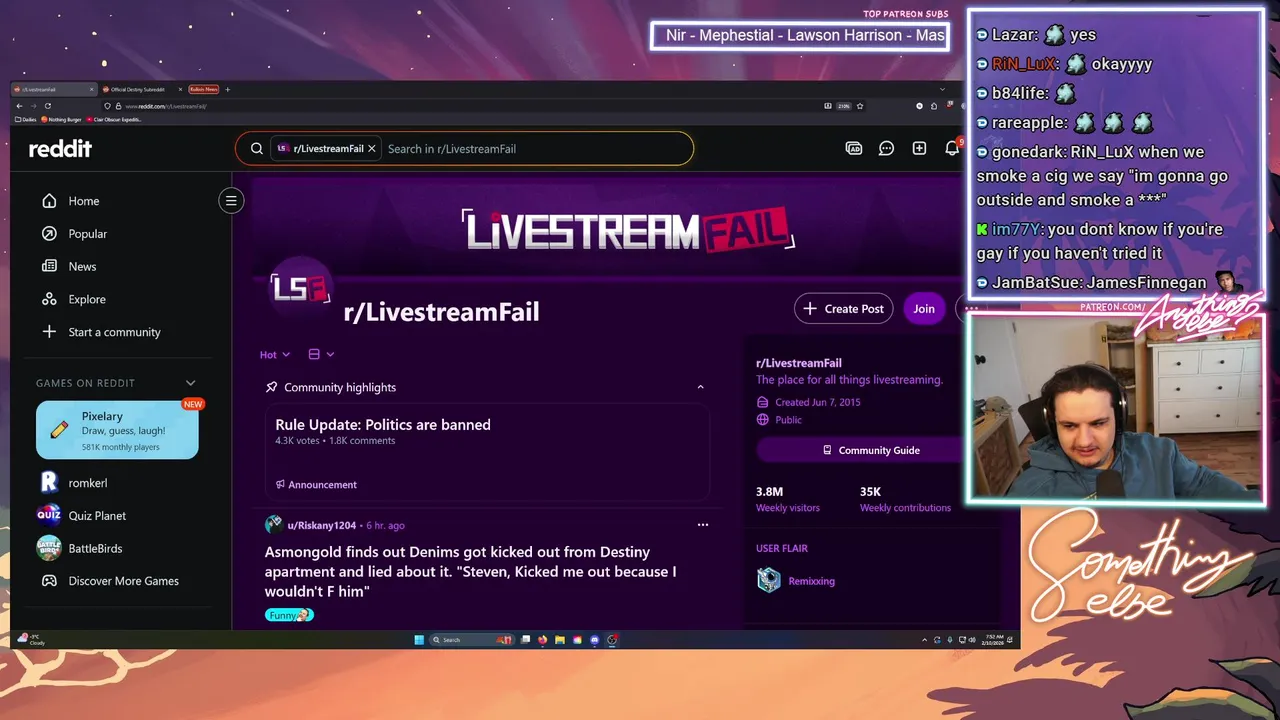This screenshot has width=1280, height=720.
Task: Click the LSF community avatar
Action: 301,288
